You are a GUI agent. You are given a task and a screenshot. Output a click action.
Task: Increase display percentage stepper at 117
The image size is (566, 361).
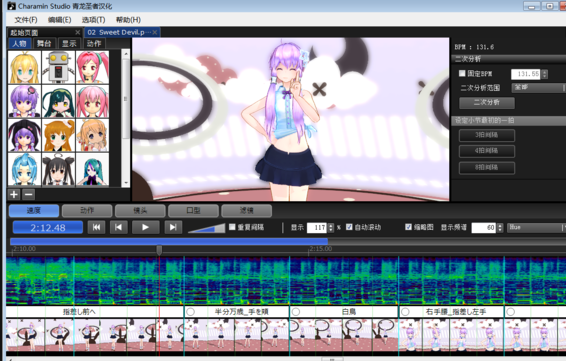click(331, 225)
